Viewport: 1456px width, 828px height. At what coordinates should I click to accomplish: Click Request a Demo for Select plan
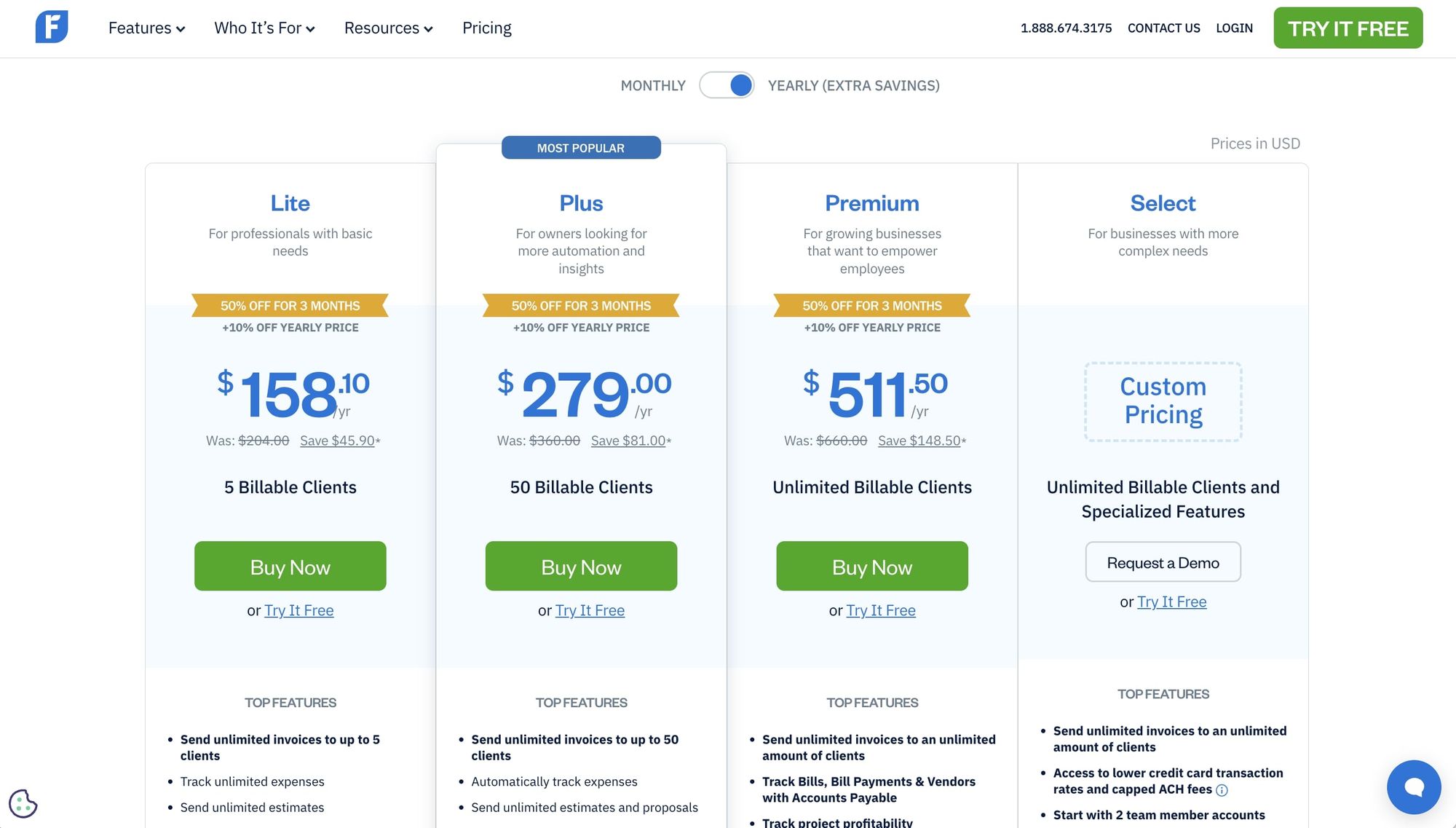click(x=1163, y=562)
